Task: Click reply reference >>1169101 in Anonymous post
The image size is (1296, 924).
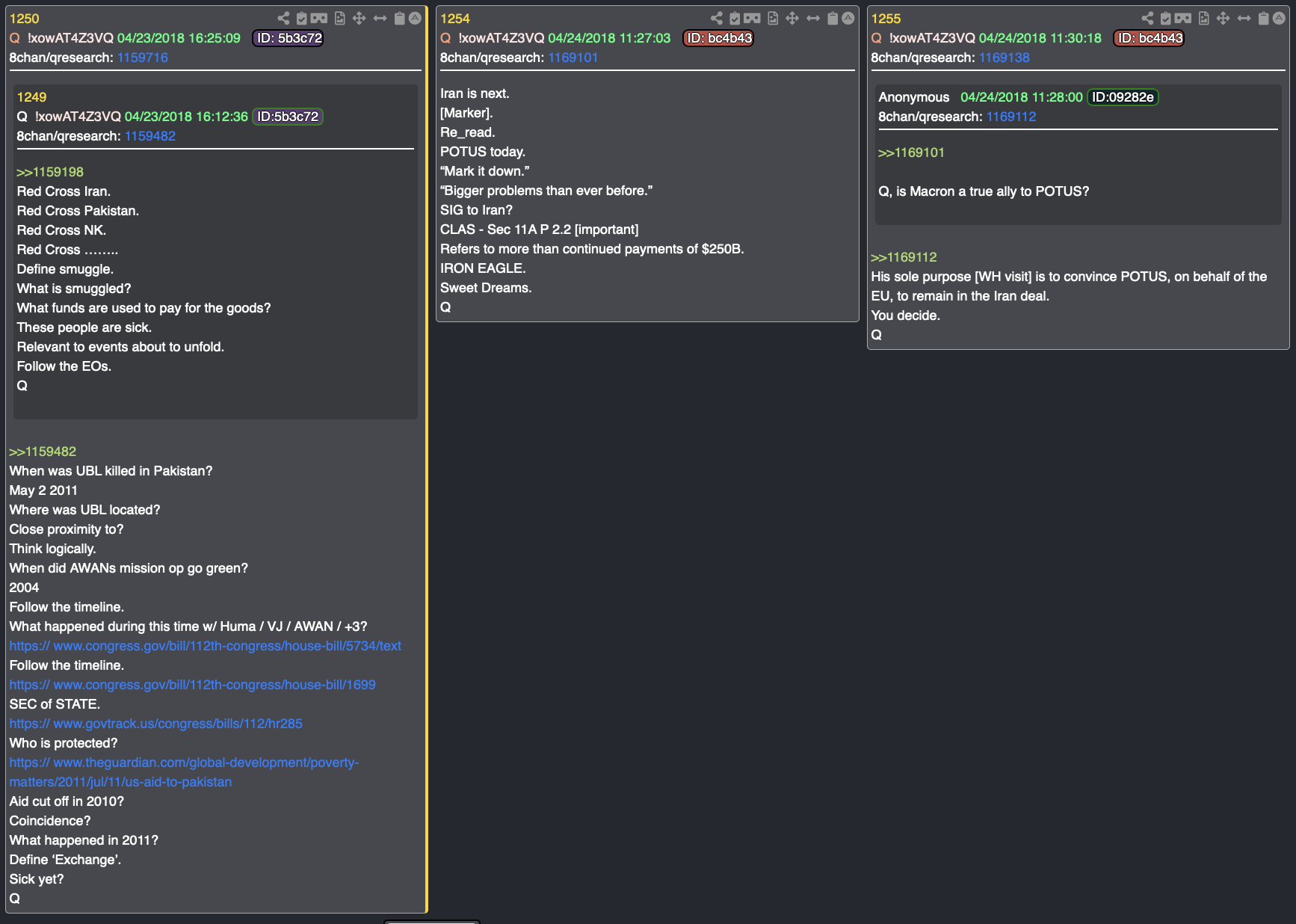Action: click(911, 153)
